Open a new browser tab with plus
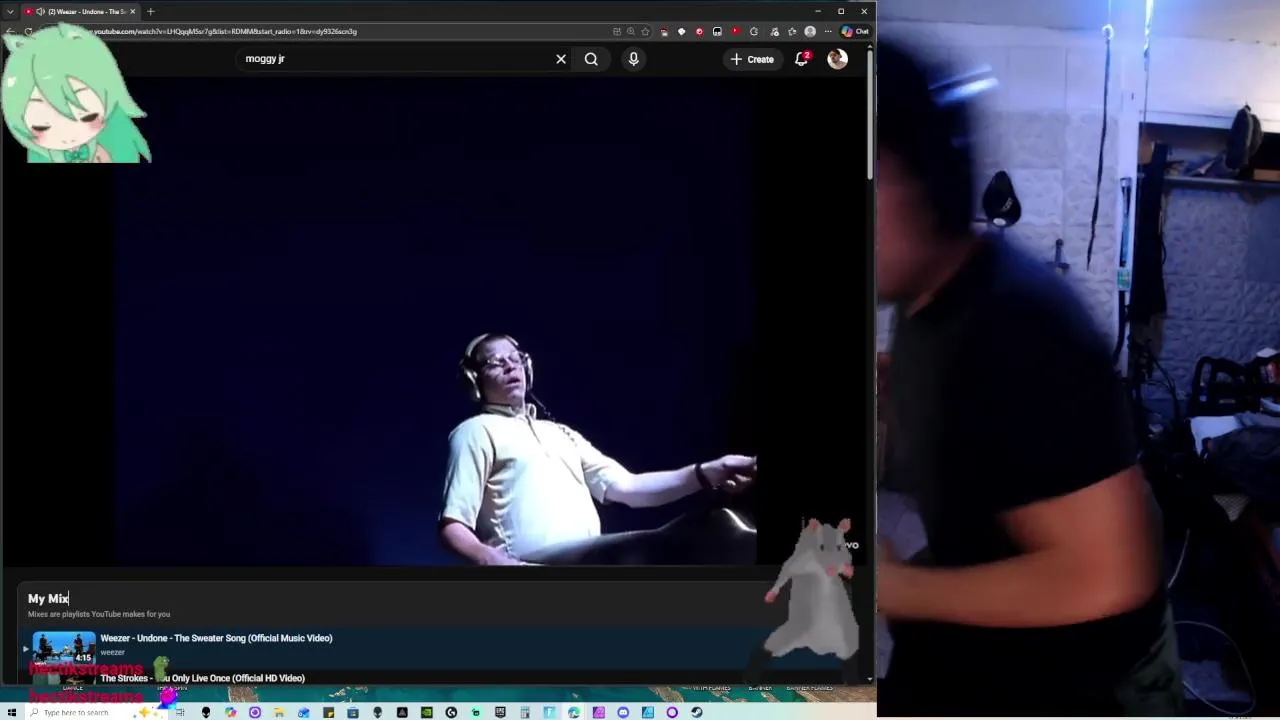1280x720 pixels. pos(150,11)
